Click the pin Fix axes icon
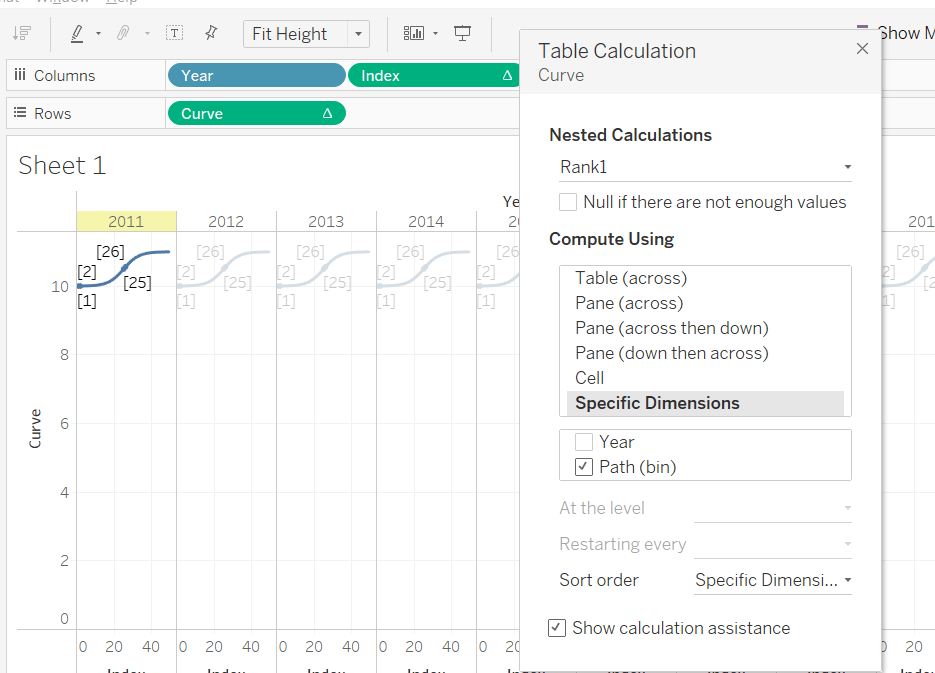 [x=211, y=33]
